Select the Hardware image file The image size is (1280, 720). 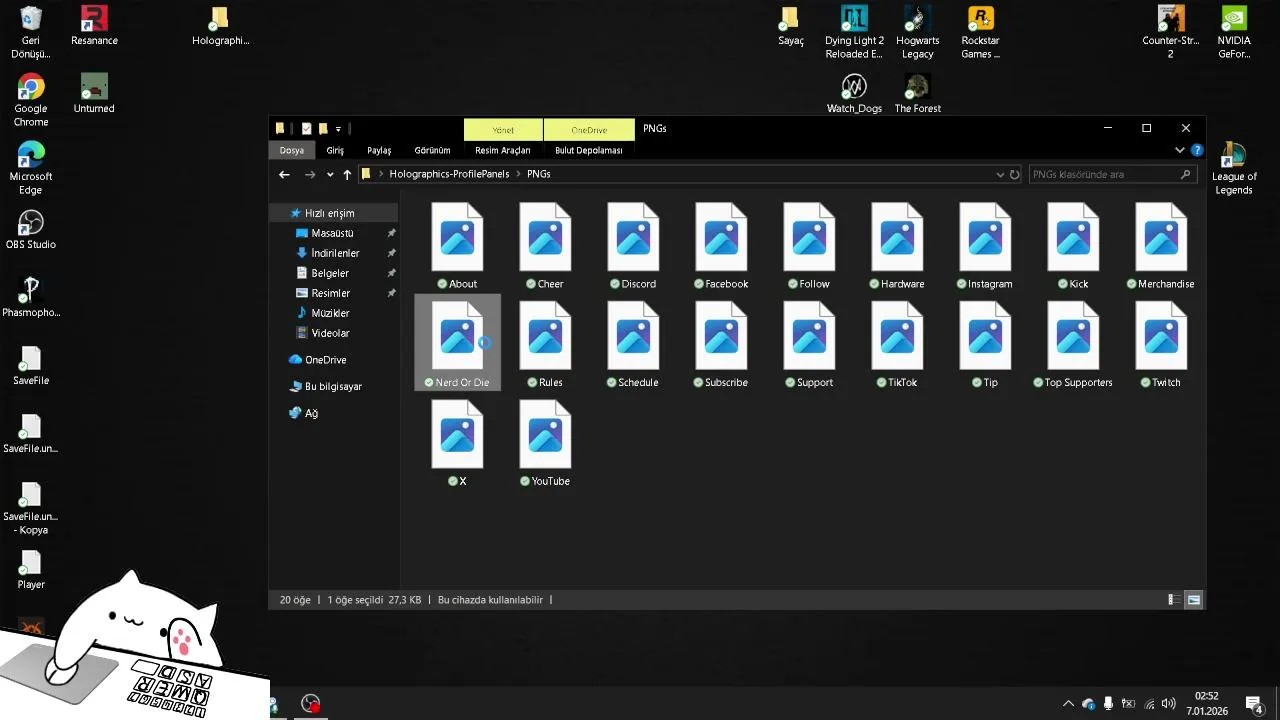897,246
